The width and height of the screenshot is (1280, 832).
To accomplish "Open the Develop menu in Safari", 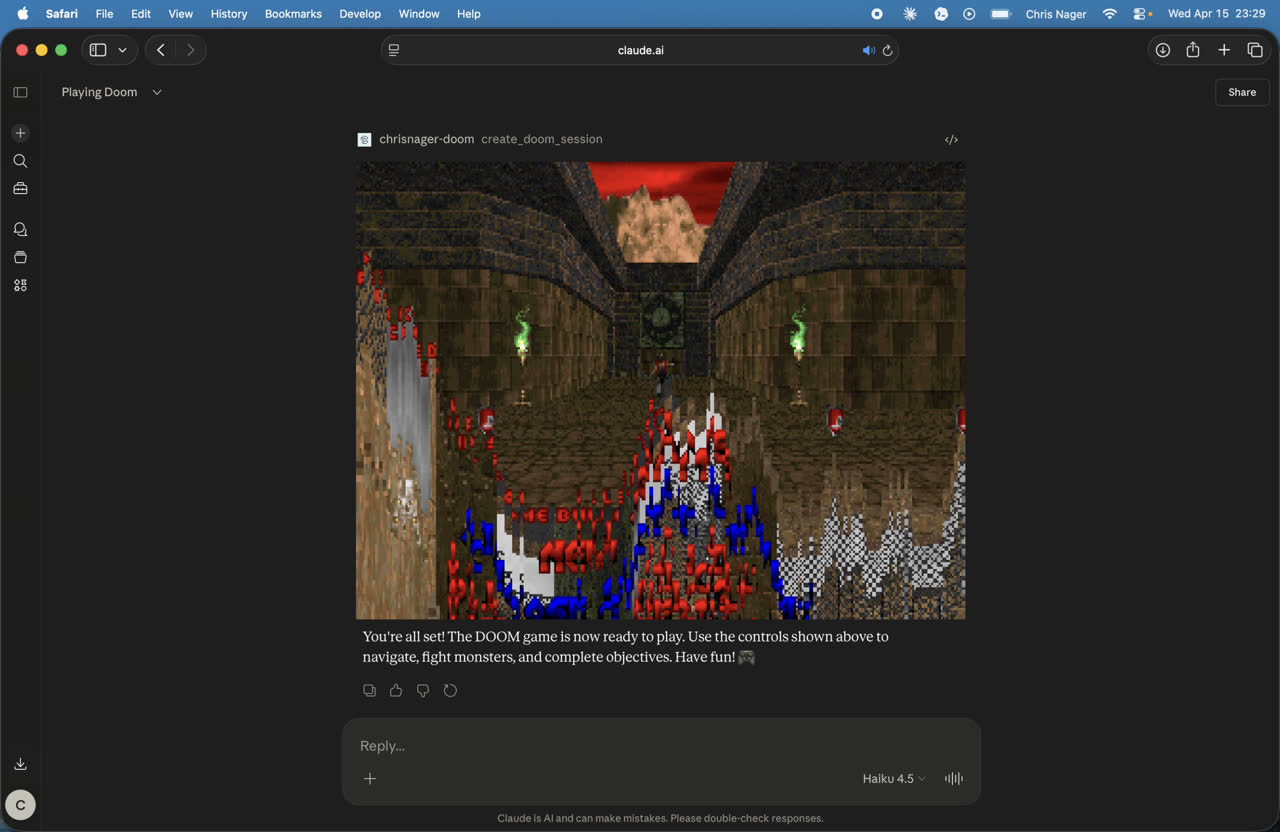I will click(x=359, y=14).
